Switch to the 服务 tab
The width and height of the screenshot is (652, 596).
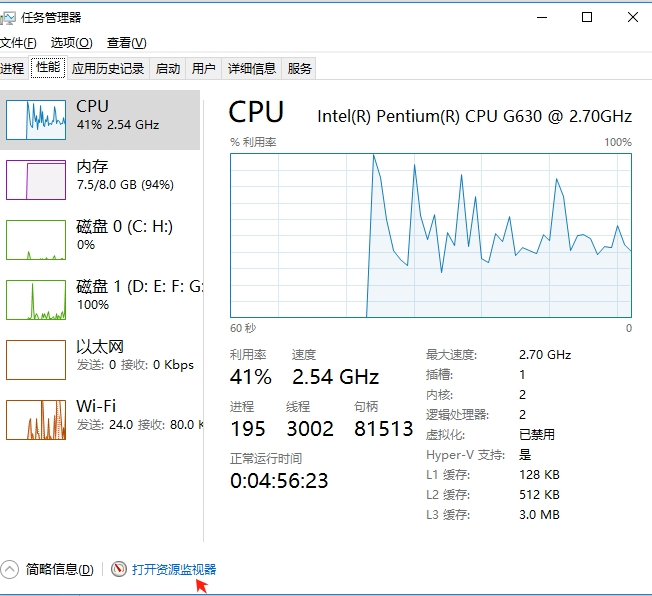[299, 68]
